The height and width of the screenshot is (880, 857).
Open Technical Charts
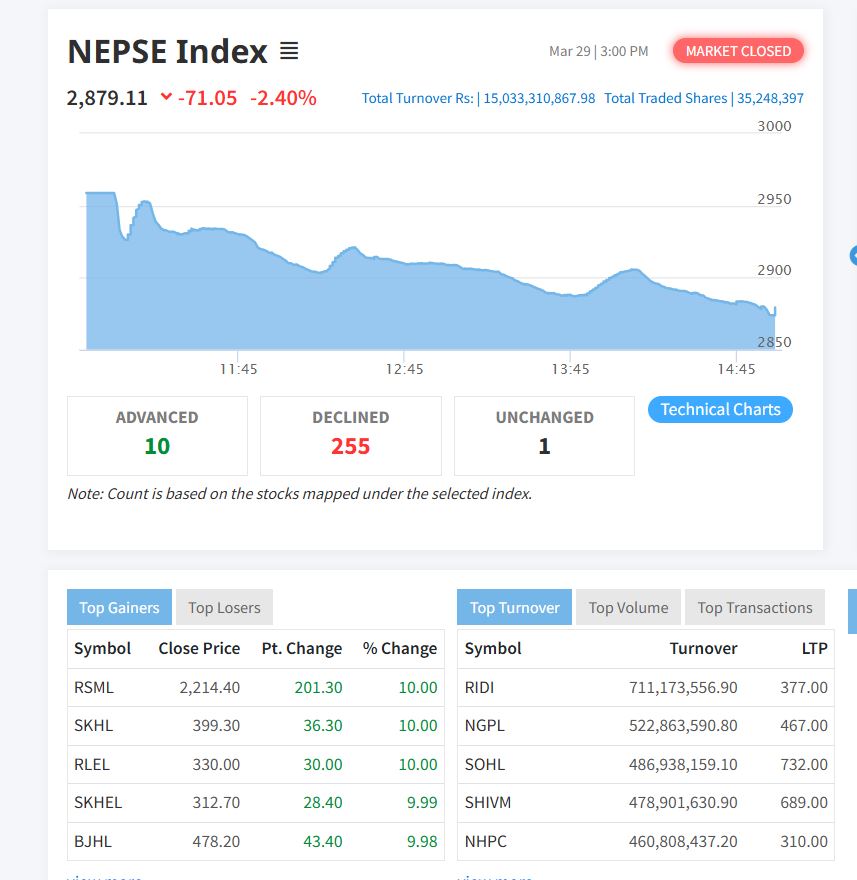tap(720, 409)
